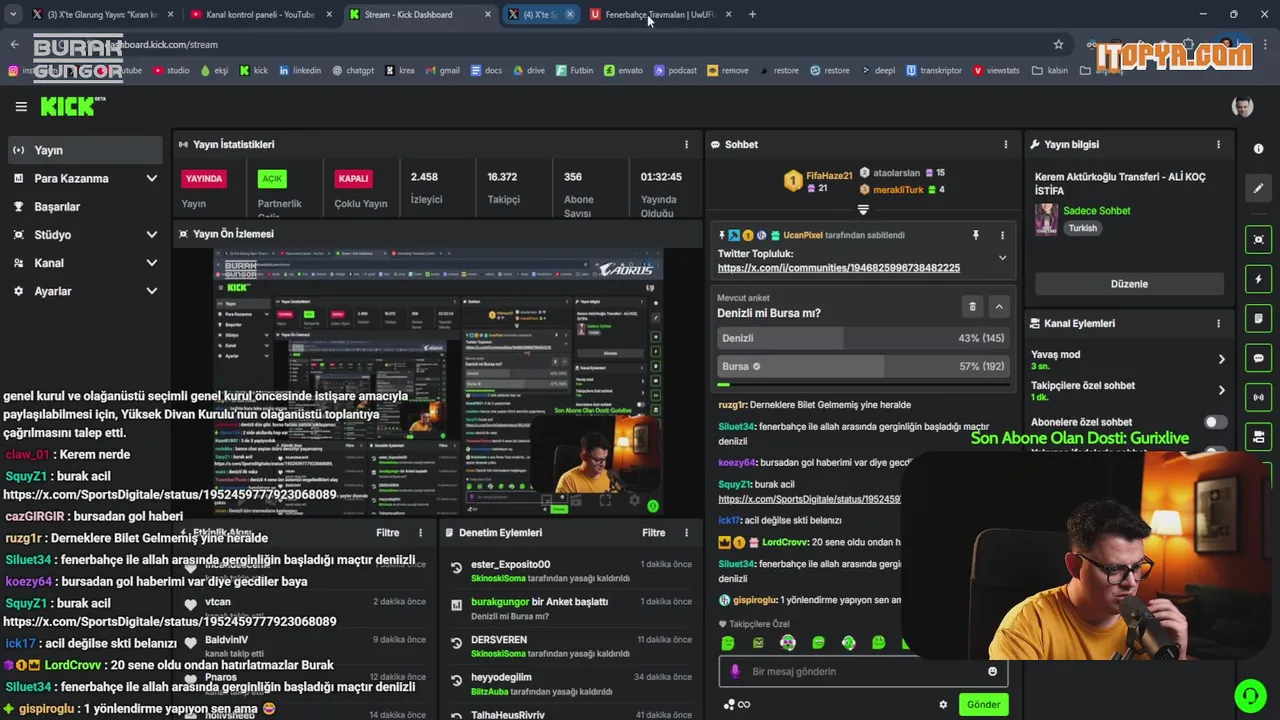1280x720 pixels.
Task: Bookmark this page with star icon
Action: 1058,44
